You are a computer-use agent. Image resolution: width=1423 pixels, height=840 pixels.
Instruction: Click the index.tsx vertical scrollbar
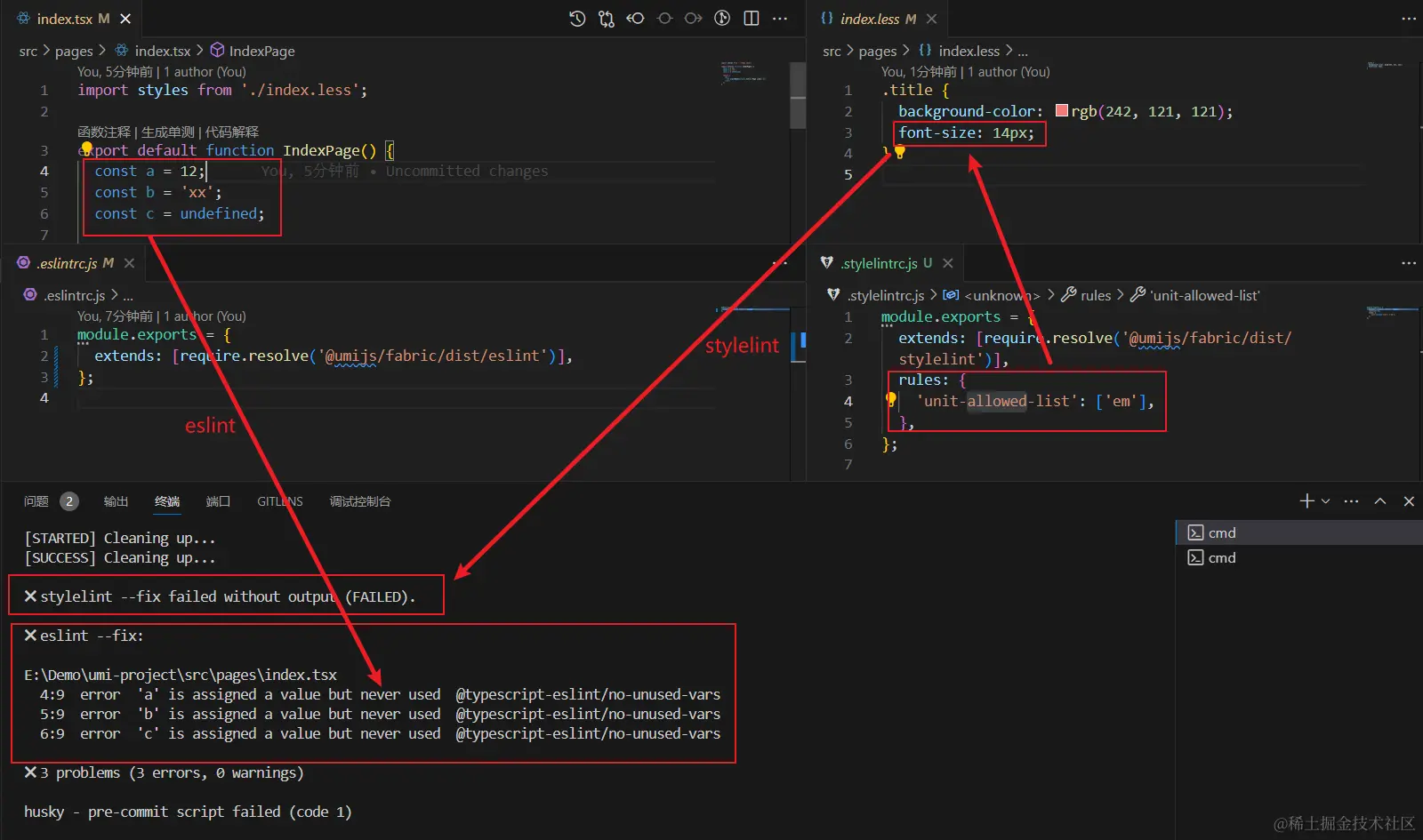(798, 96)
